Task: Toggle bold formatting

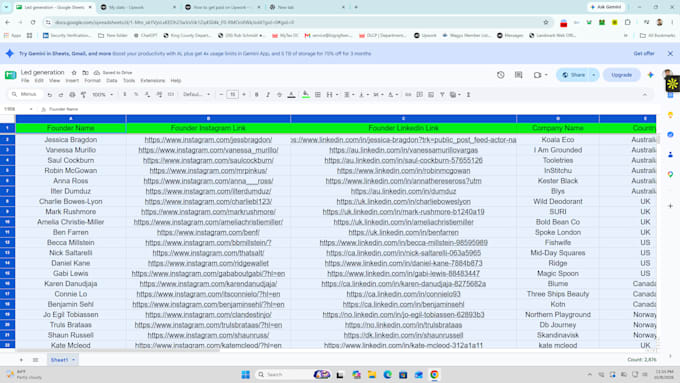Action: click(x=256, y=95)
